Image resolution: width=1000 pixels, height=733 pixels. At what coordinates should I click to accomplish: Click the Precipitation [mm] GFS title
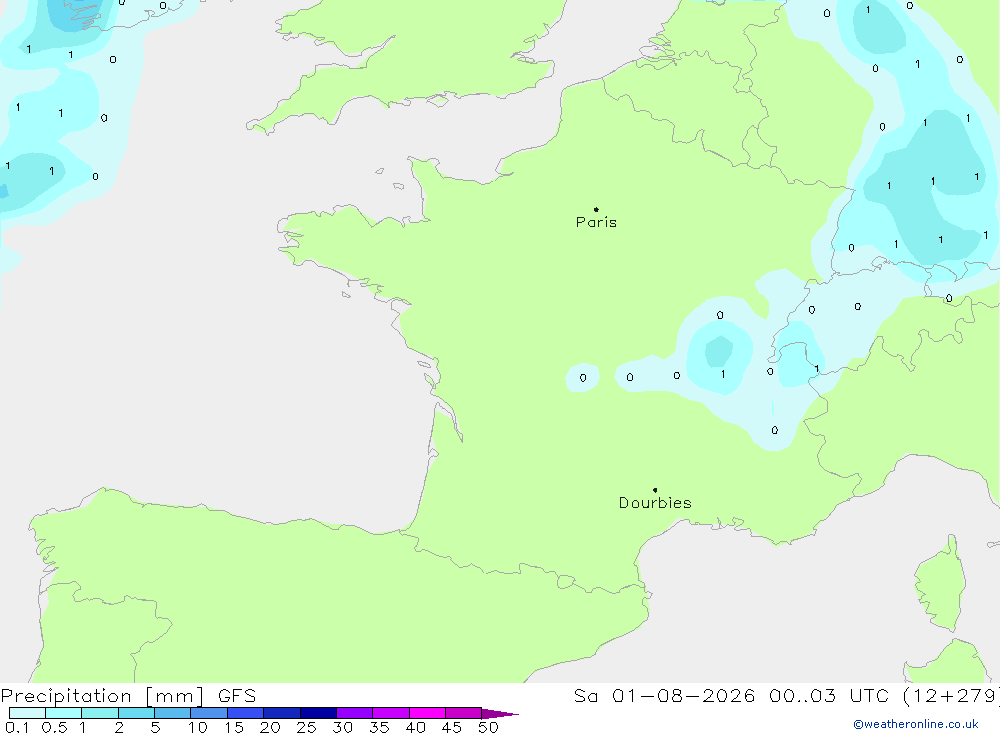[x=128, y=695]
